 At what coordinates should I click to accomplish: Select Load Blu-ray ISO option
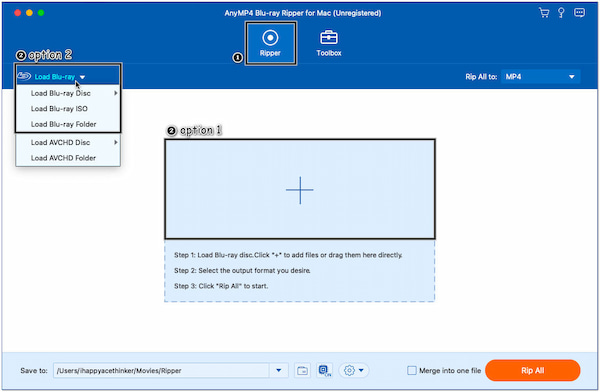click(68, 109)
